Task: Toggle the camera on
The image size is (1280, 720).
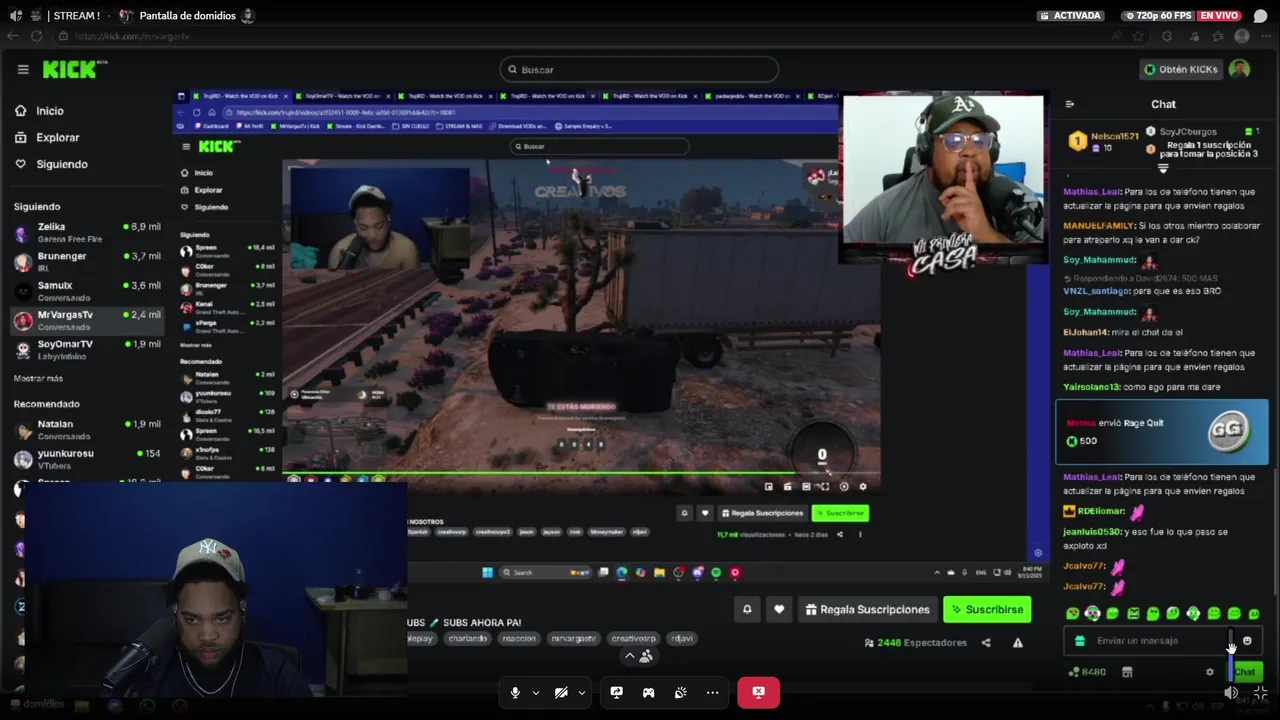Action: point(561,692)
